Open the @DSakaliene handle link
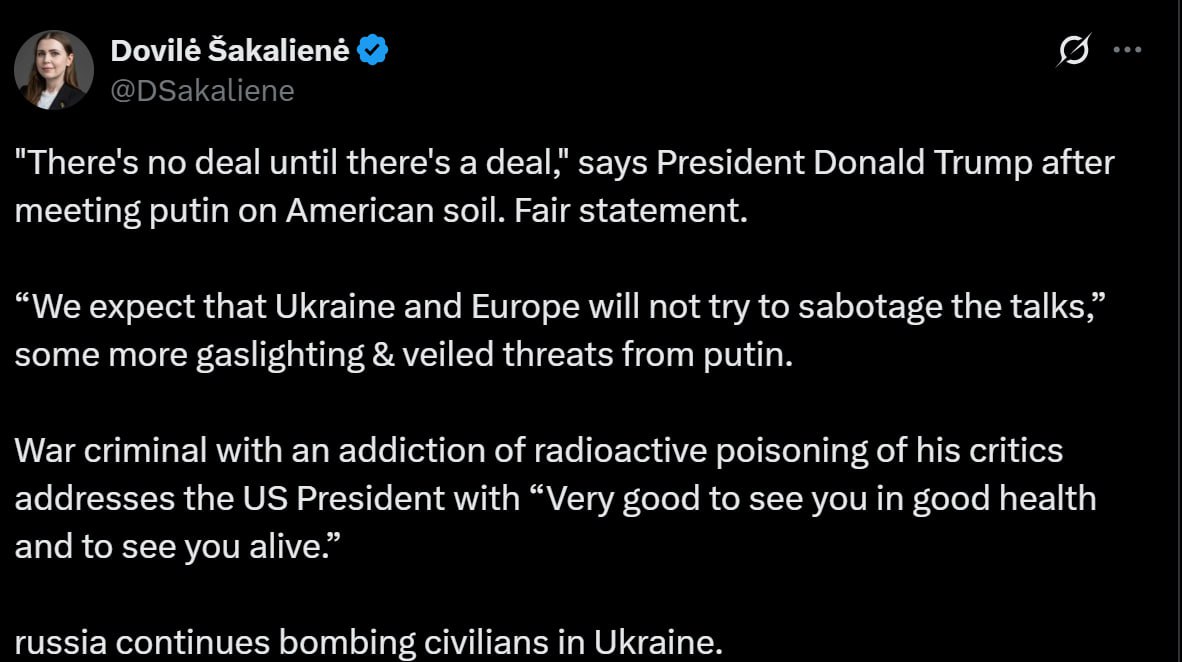The width and height of the screenshot is (1182, 662). (x=202, y=90)
